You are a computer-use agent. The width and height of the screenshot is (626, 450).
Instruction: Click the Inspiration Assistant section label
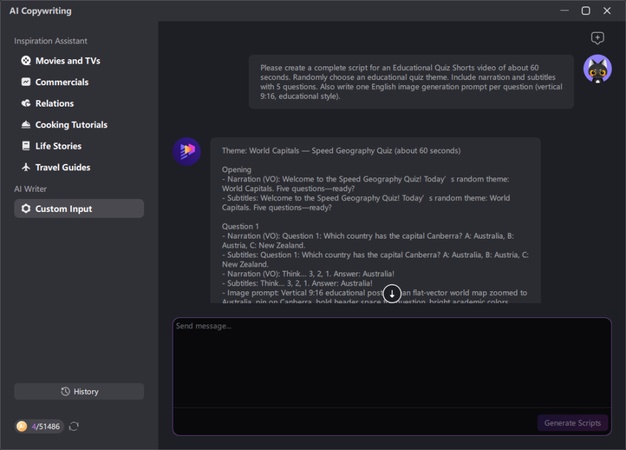(x=51, y=41)
